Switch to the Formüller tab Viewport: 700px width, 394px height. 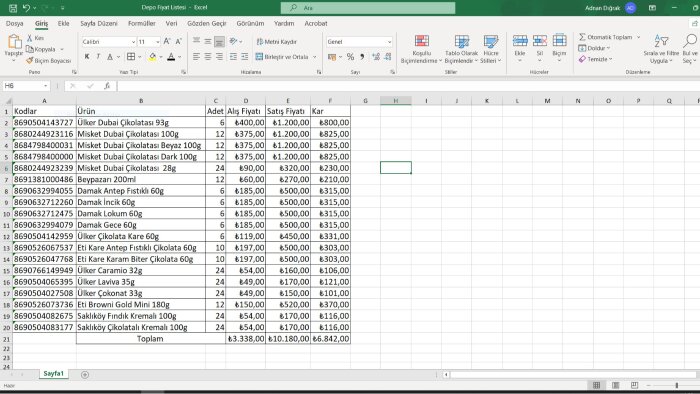pyautogui.click(x=142, y=23)
